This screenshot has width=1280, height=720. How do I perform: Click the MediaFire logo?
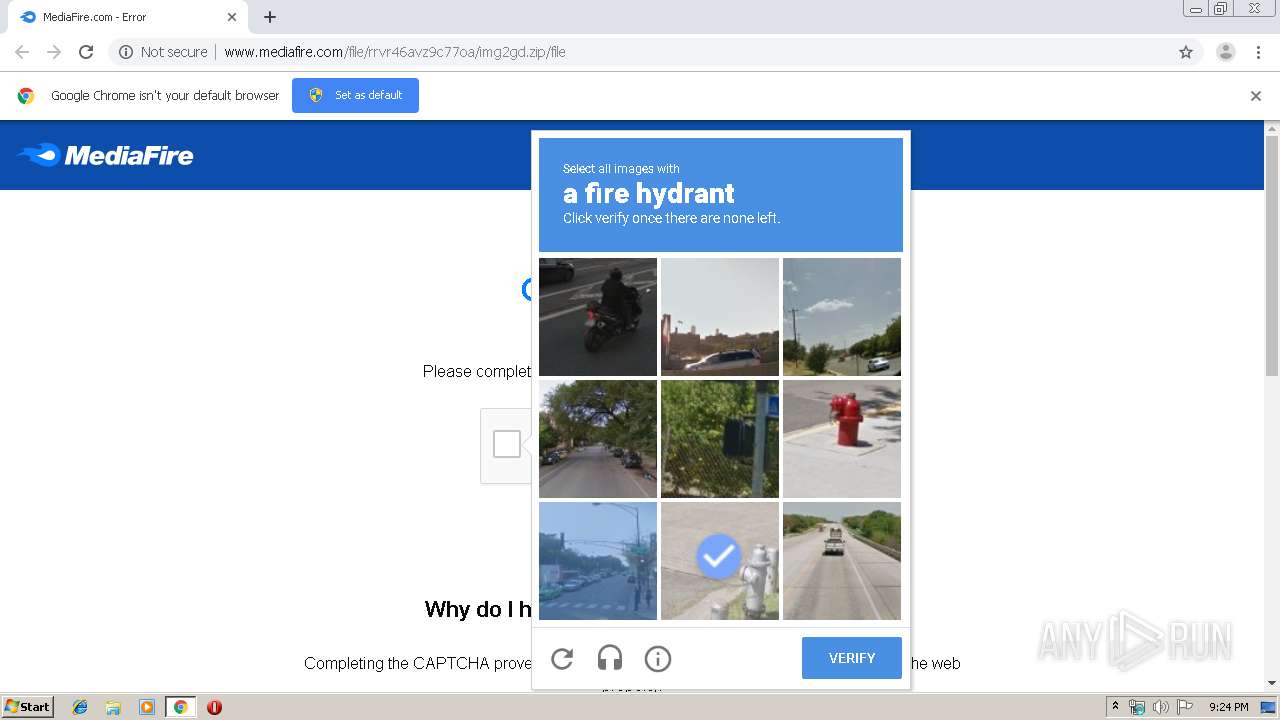[105, 155]
